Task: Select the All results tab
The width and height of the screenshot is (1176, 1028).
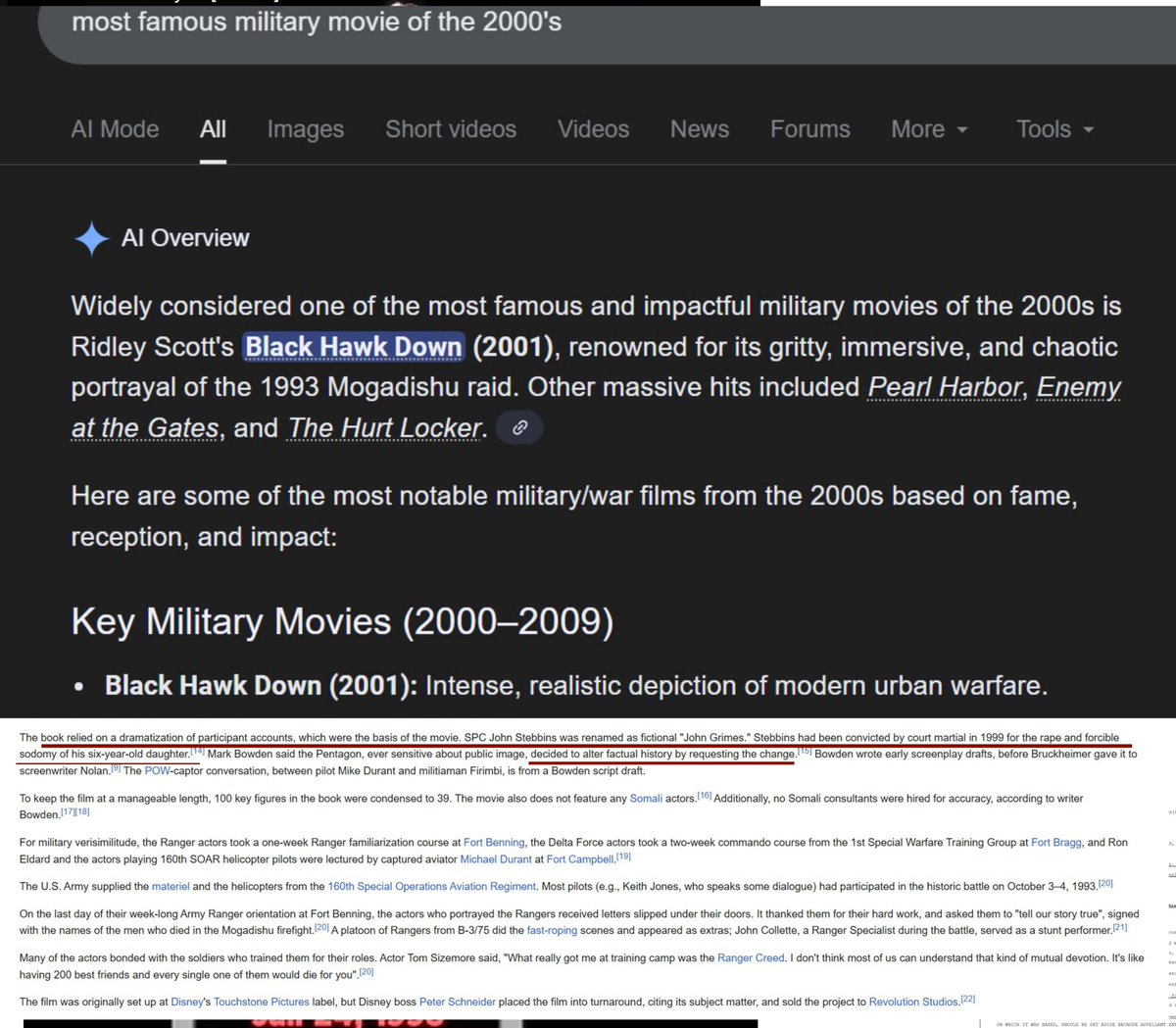Action: coord(213,129)
